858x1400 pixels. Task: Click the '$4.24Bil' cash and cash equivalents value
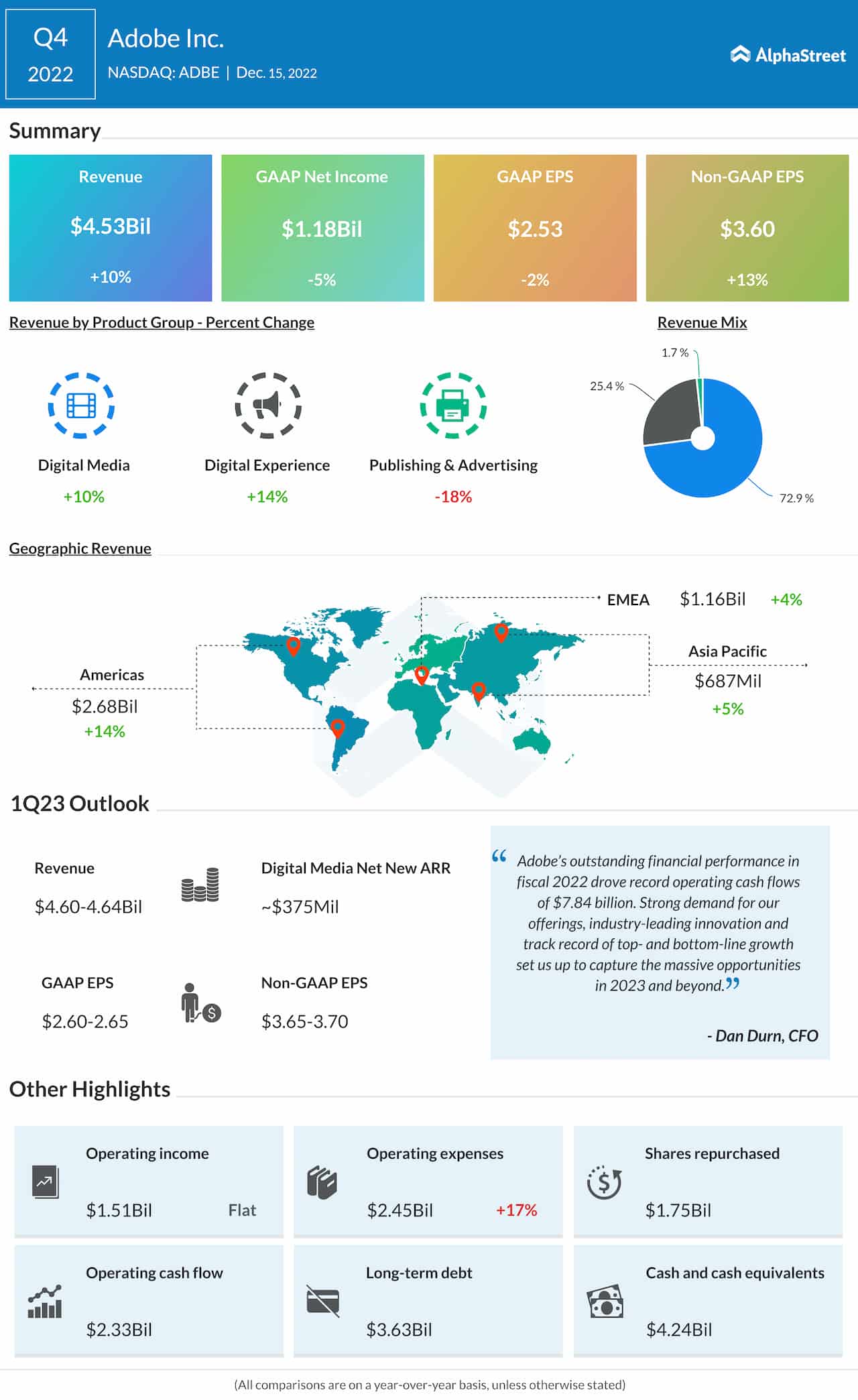pyautogui.click(x=679, y=1330)
